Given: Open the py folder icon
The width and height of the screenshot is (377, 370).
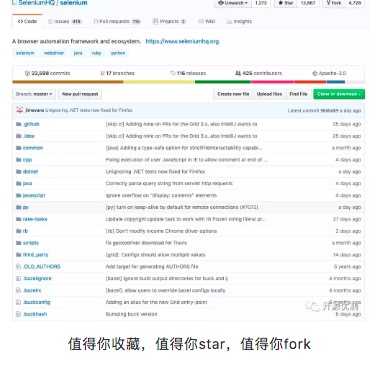Looking at the screenshot, I should pos(19,207).
